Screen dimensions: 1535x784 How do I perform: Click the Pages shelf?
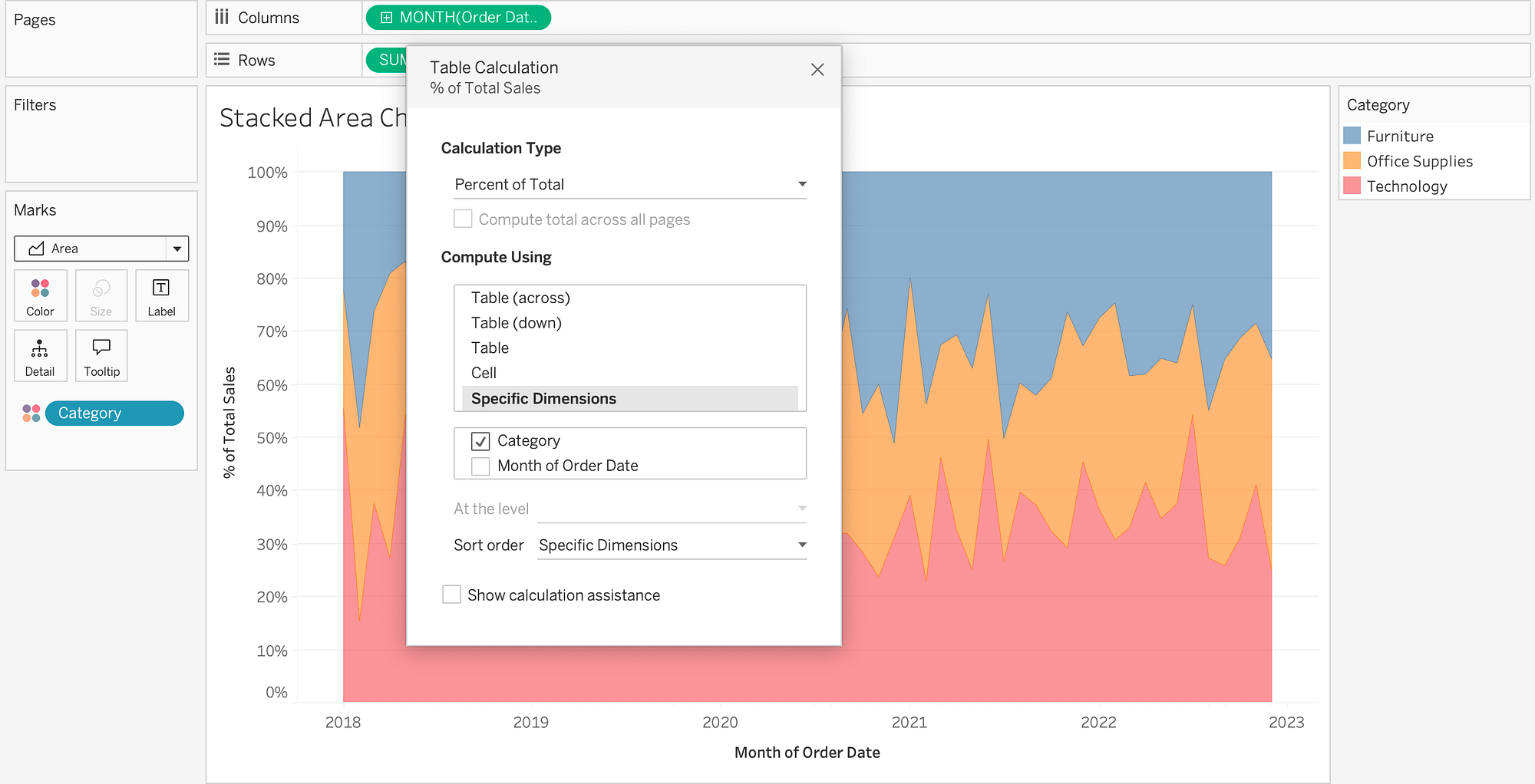coord(101,38)
